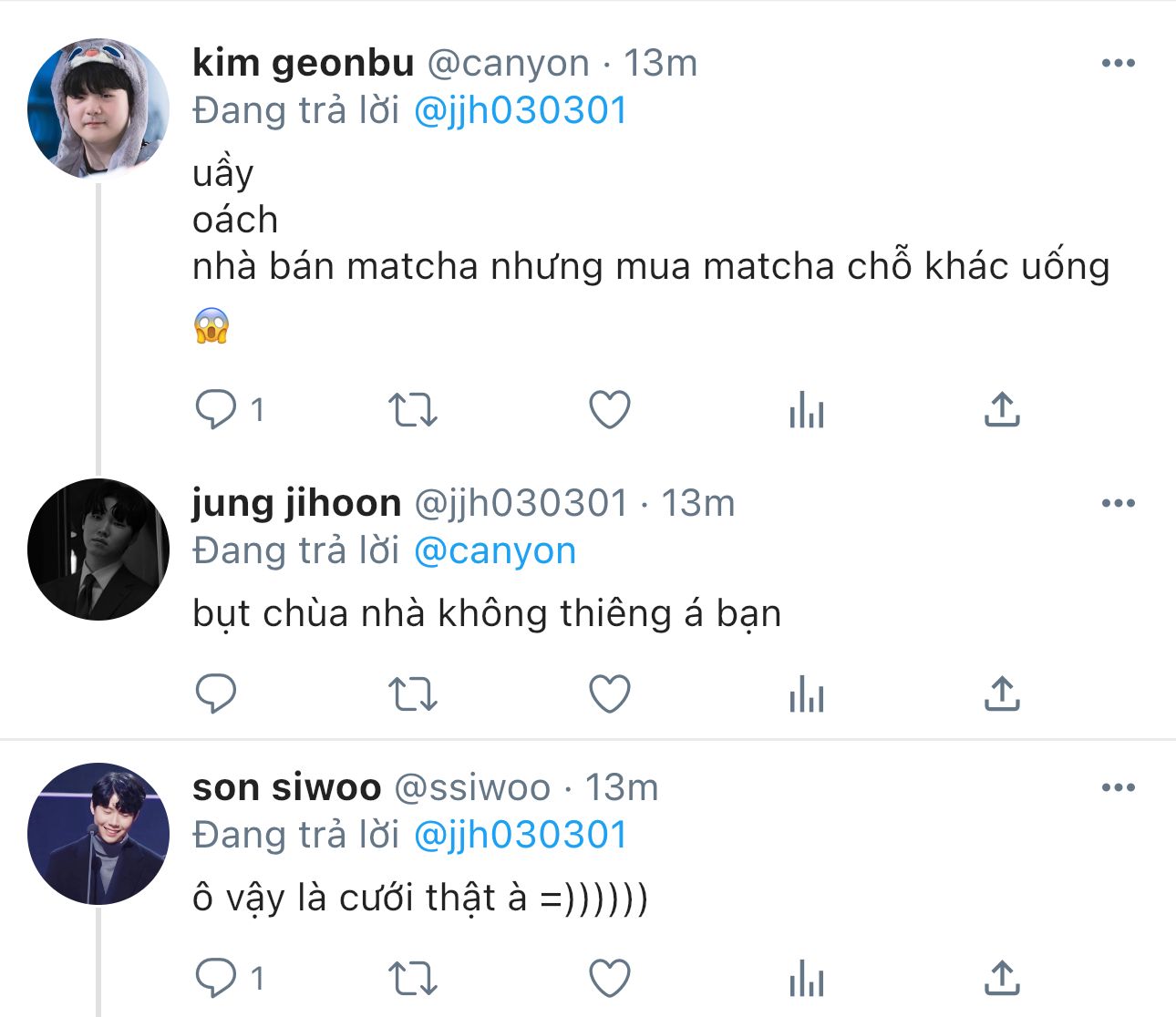Reply to son siwoo's tweet

(x=216, y=978)
